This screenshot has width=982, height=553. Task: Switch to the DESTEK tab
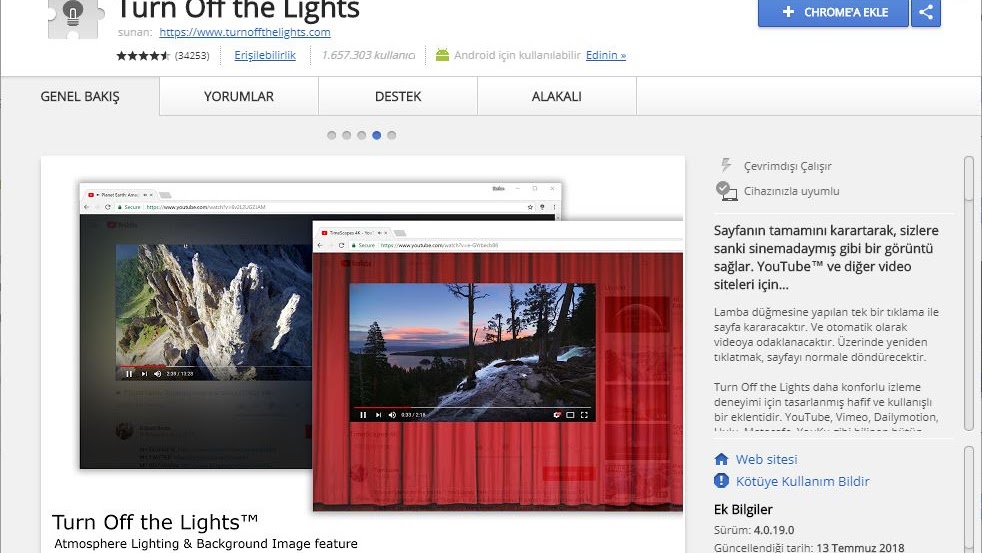click(398, 96)
